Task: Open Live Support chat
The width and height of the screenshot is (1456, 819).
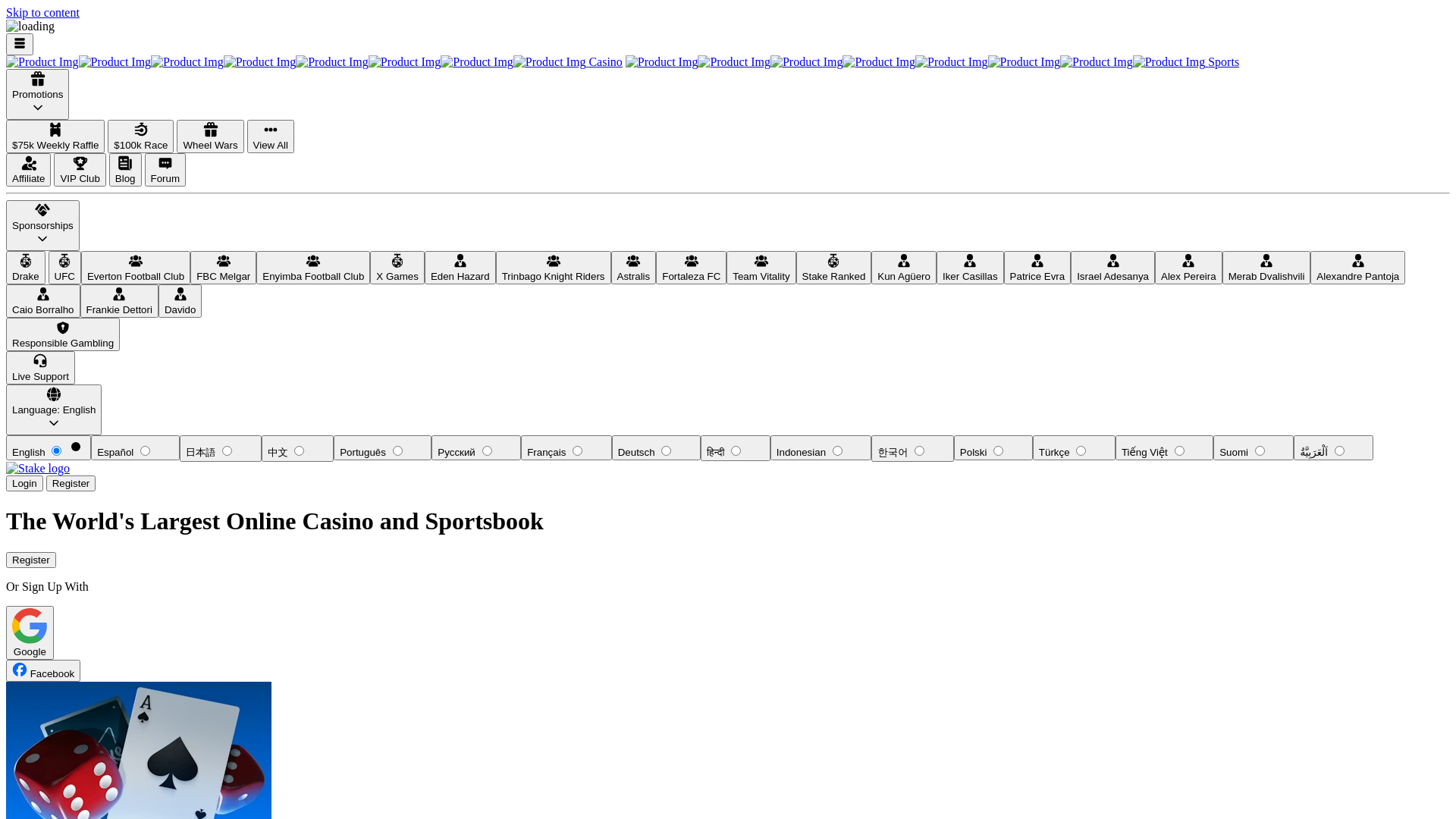Action: (x=40, y=368)
